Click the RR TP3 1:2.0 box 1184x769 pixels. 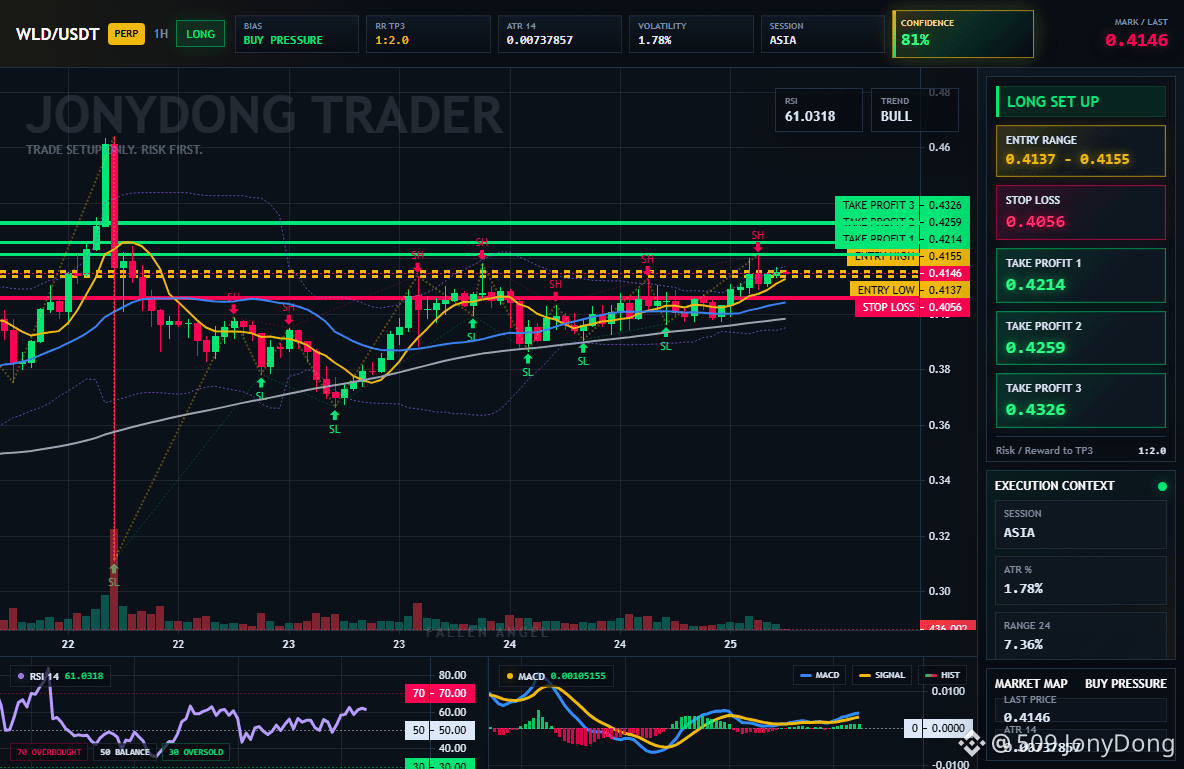[428, 34]
